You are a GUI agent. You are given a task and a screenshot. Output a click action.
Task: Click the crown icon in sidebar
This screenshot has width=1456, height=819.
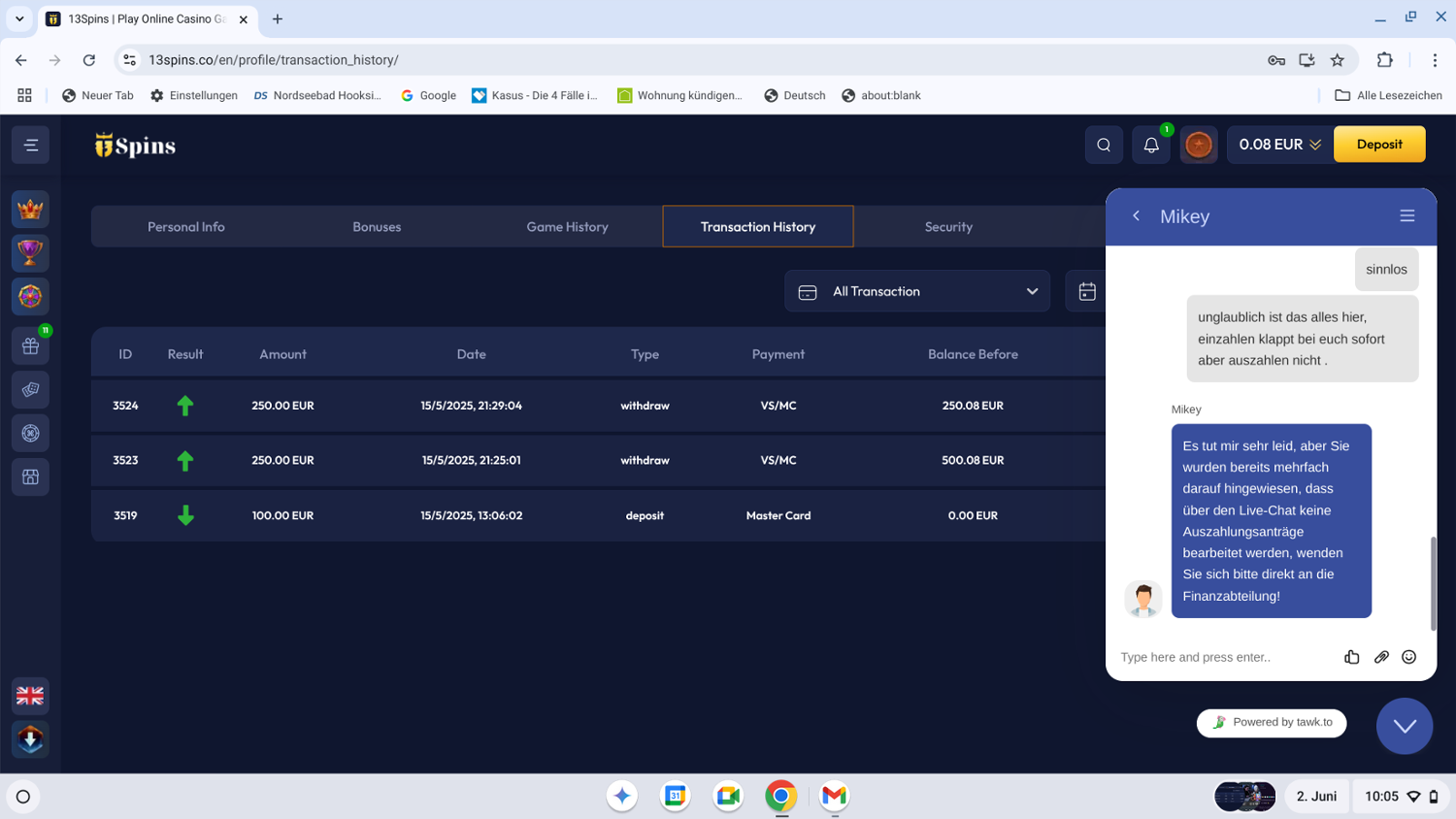30,209
